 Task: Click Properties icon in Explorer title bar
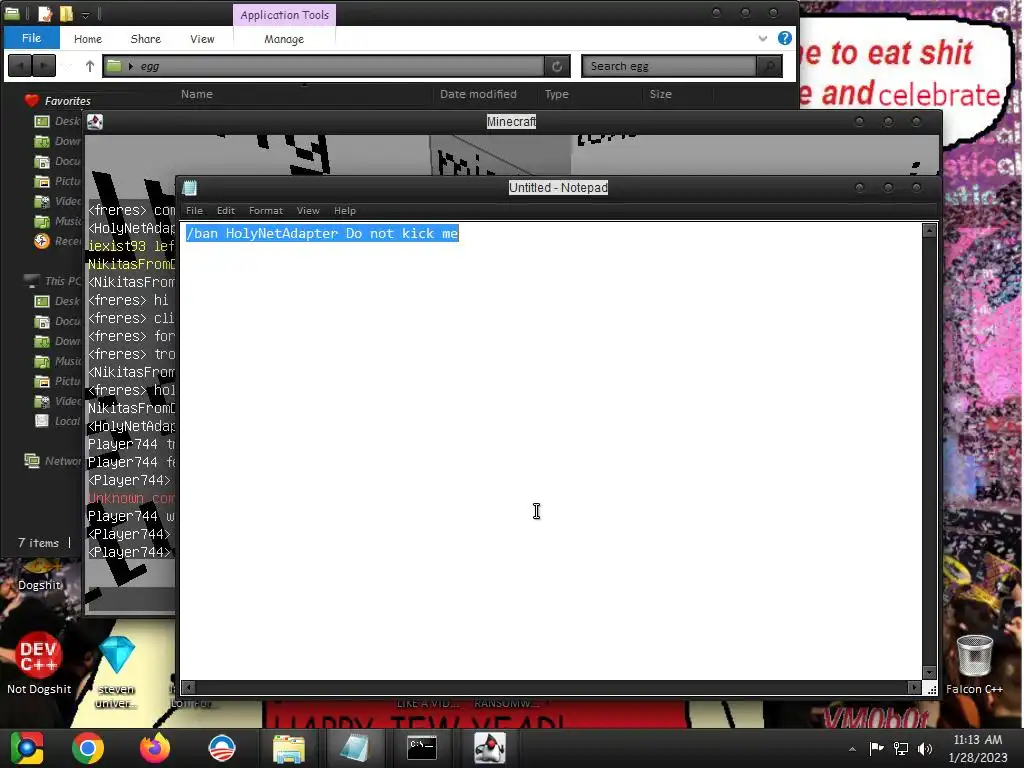pyautogui.click(x=44, y=14)
